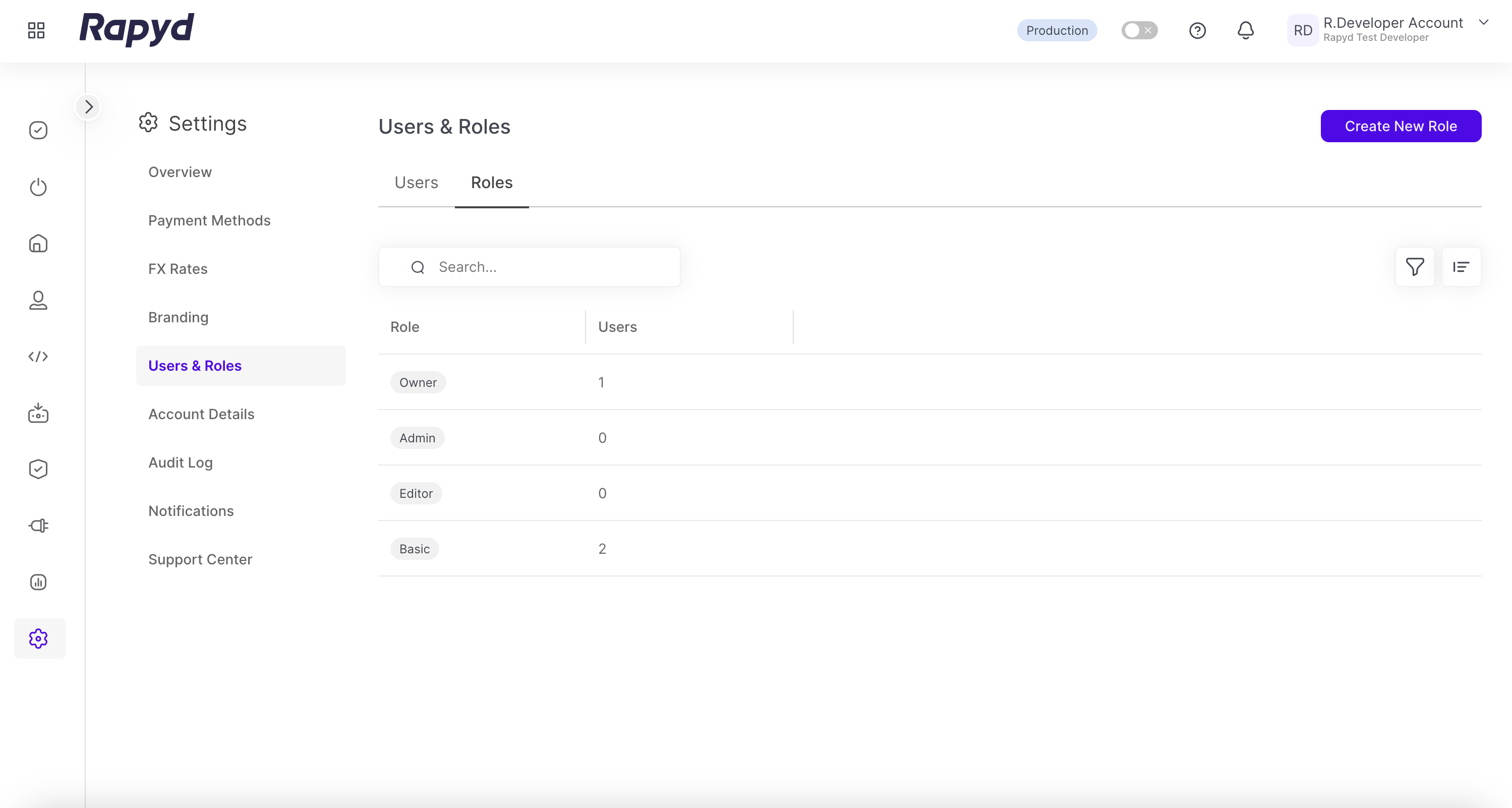
Task: Click the Owner role tag
Action: click(417, 383)
